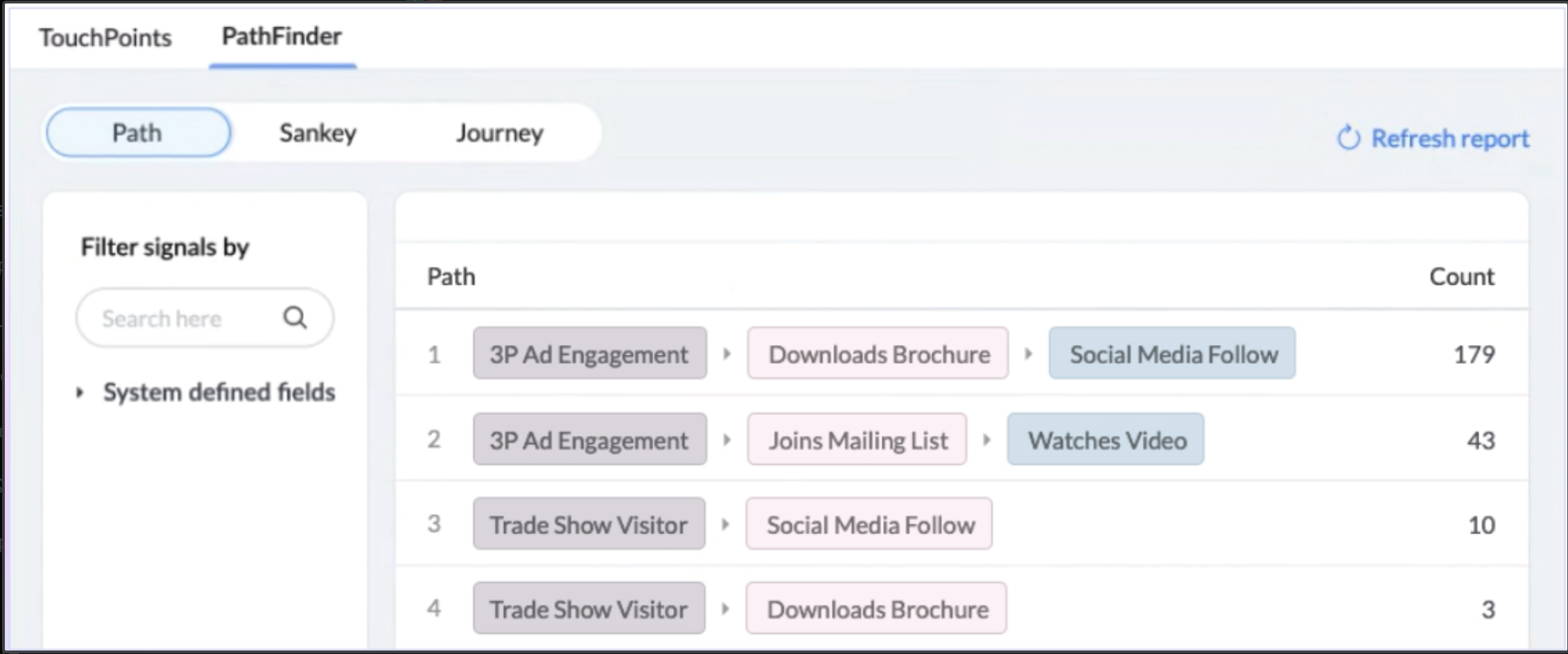Click Social Media Follow in row 3
The height and width of the screenshot is (654, 1568).
pos(869,524)
